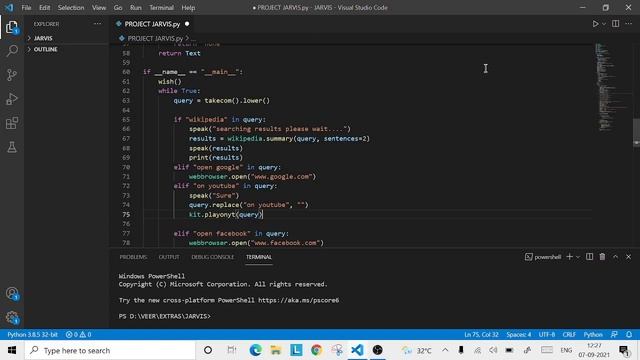Viewport: 640px width, 360px height.
Task: Switch to the OUTPUT panel tab
Action: pyautogui.click(x=169, y=257)
